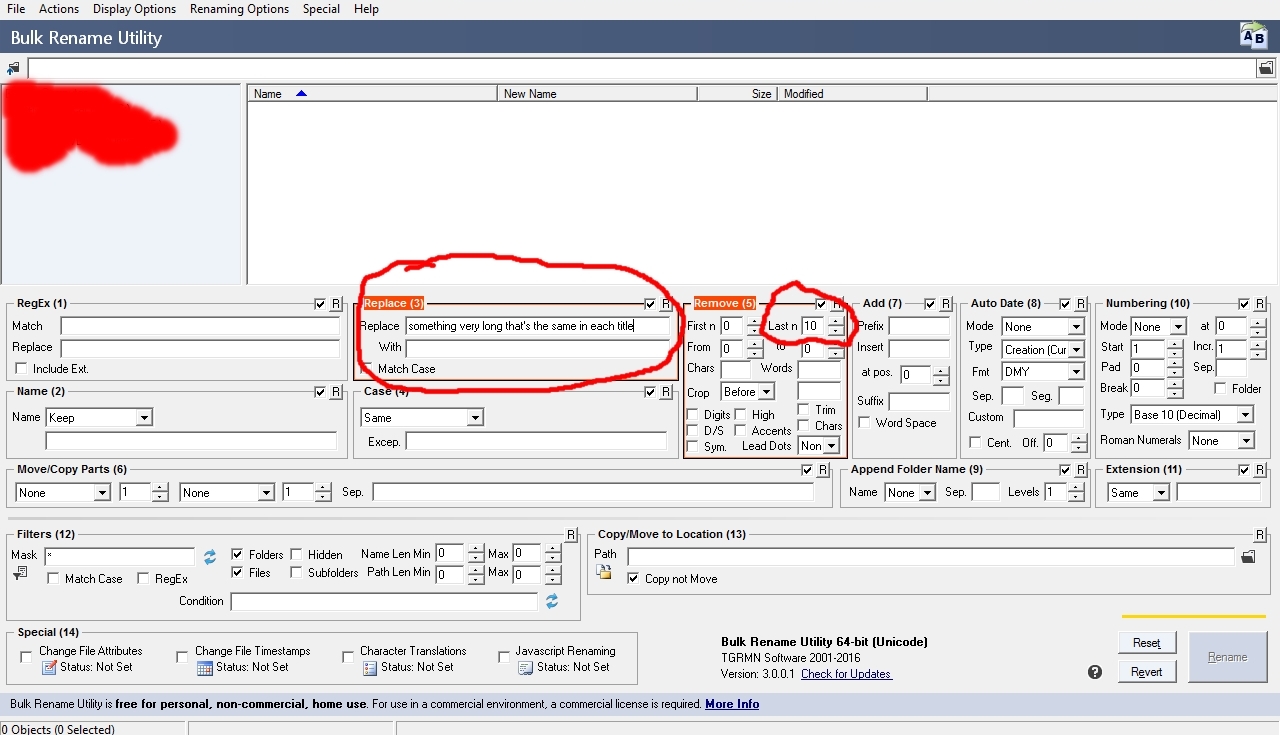Open Case dropdown showing Same
Image resolution: width=1280 pixels, height=735 pixels.
click(422, 417)
